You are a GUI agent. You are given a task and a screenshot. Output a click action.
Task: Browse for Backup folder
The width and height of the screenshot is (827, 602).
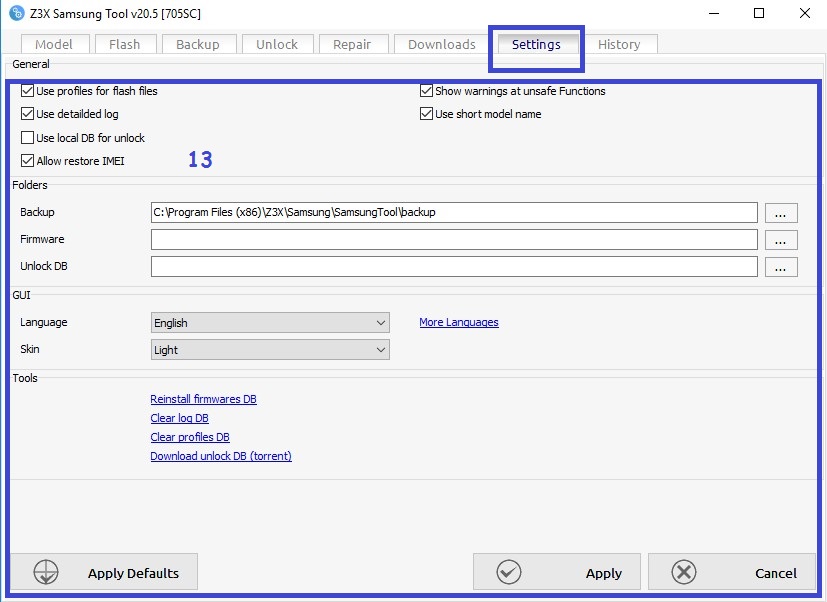pyautogui.click(x=781, y=213)
